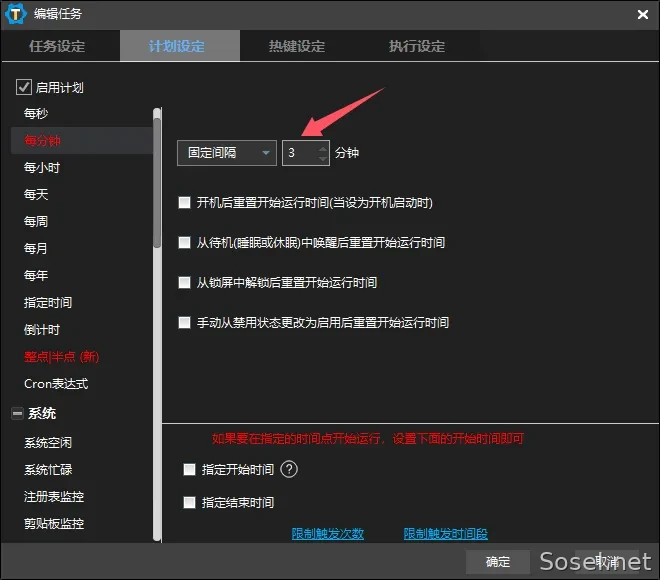Select 每年 schedule type

click(x=82, y=275)
